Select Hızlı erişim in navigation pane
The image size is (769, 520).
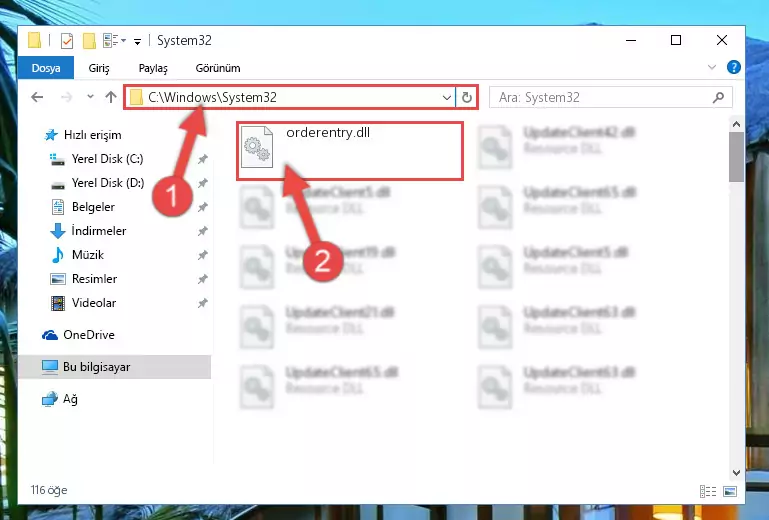click(93, 135)
